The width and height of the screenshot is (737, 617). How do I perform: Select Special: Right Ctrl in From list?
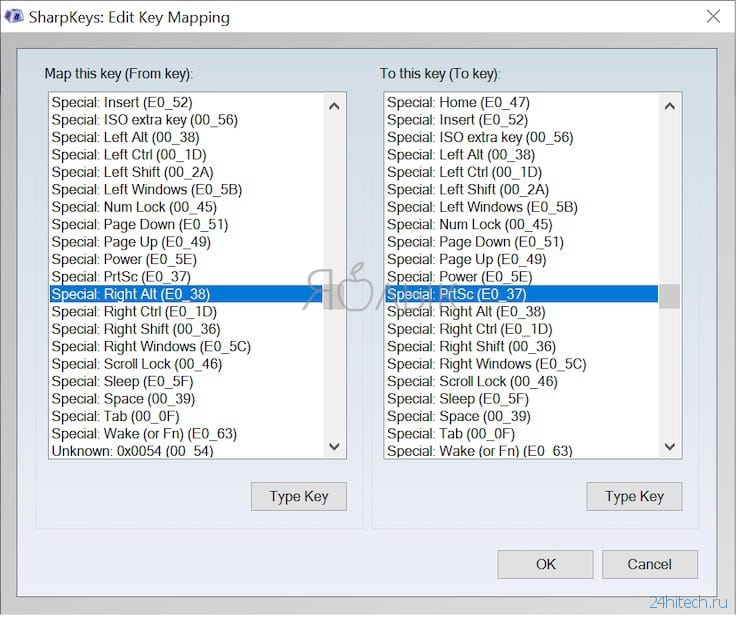[x=186, y=312]
